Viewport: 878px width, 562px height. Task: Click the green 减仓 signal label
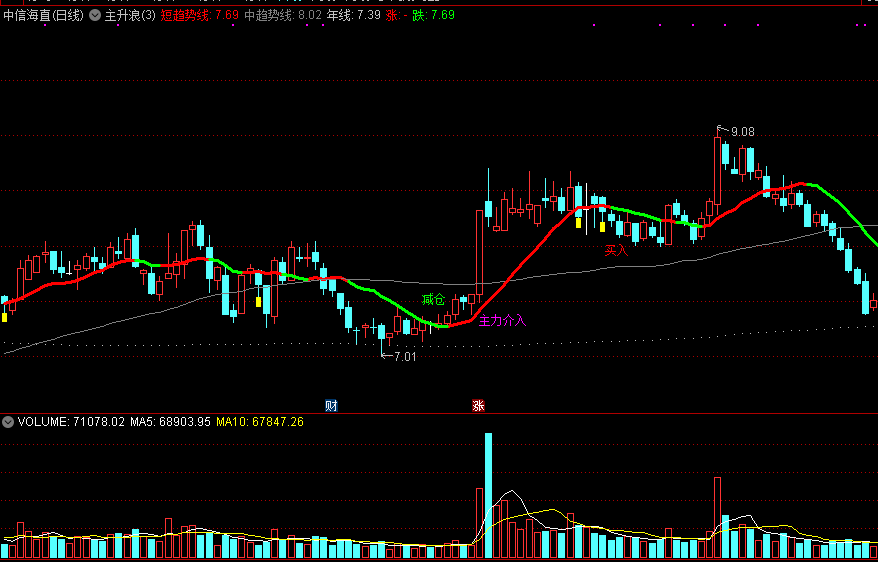point(433,300)
